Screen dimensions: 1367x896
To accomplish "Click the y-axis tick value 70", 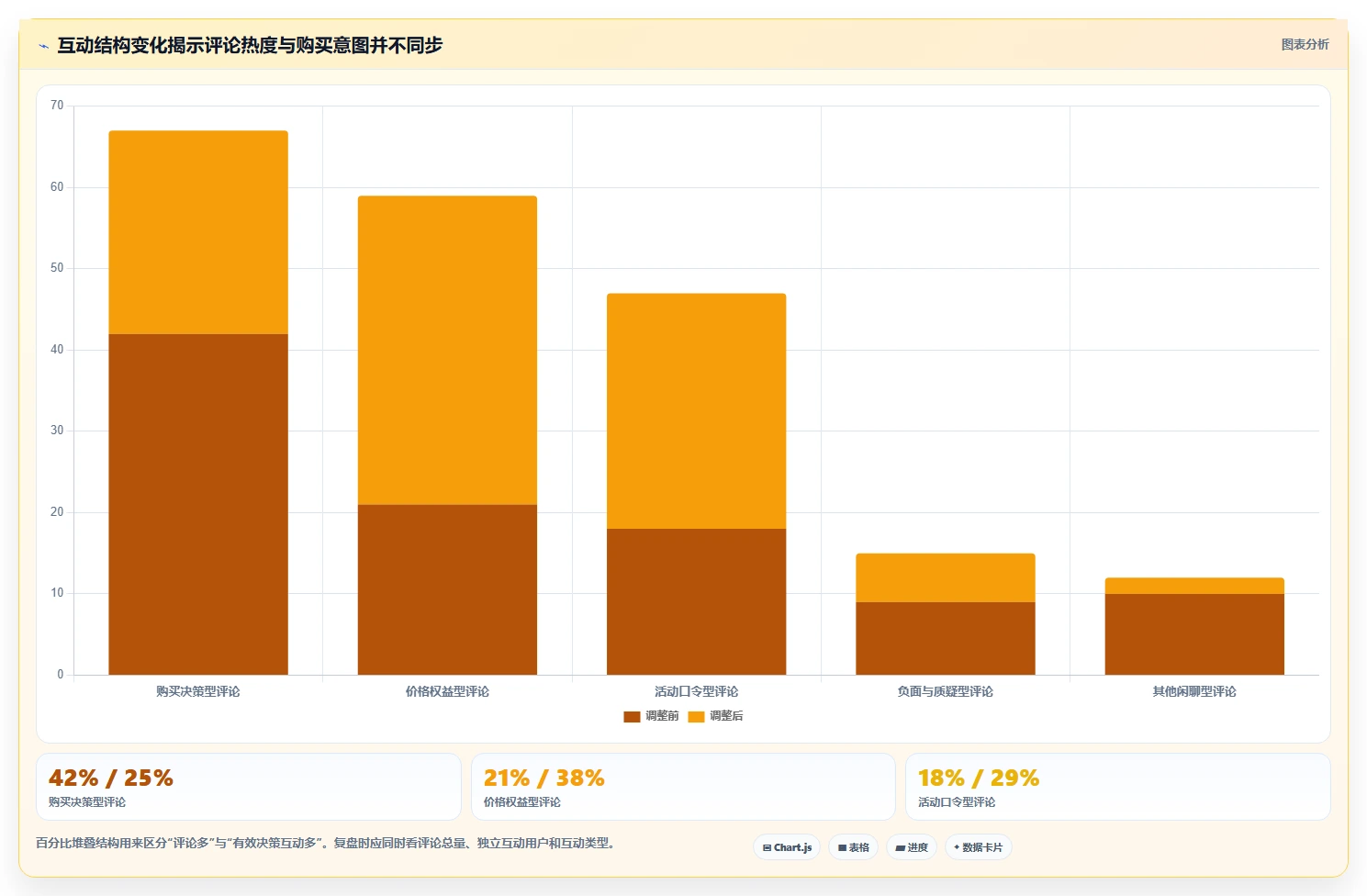I will [57, 106].
